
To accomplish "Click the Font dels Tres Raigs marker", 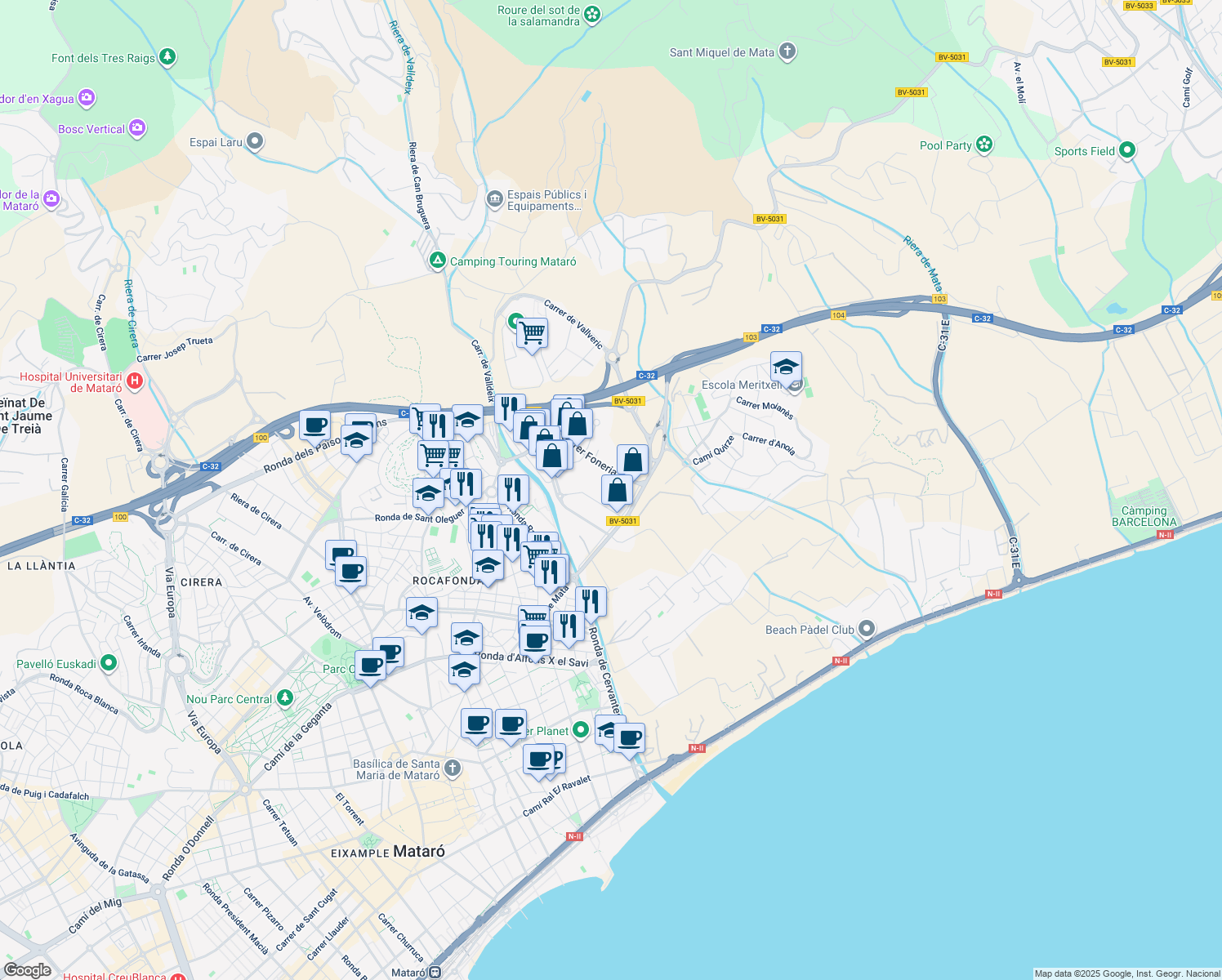I will [167, 57].
